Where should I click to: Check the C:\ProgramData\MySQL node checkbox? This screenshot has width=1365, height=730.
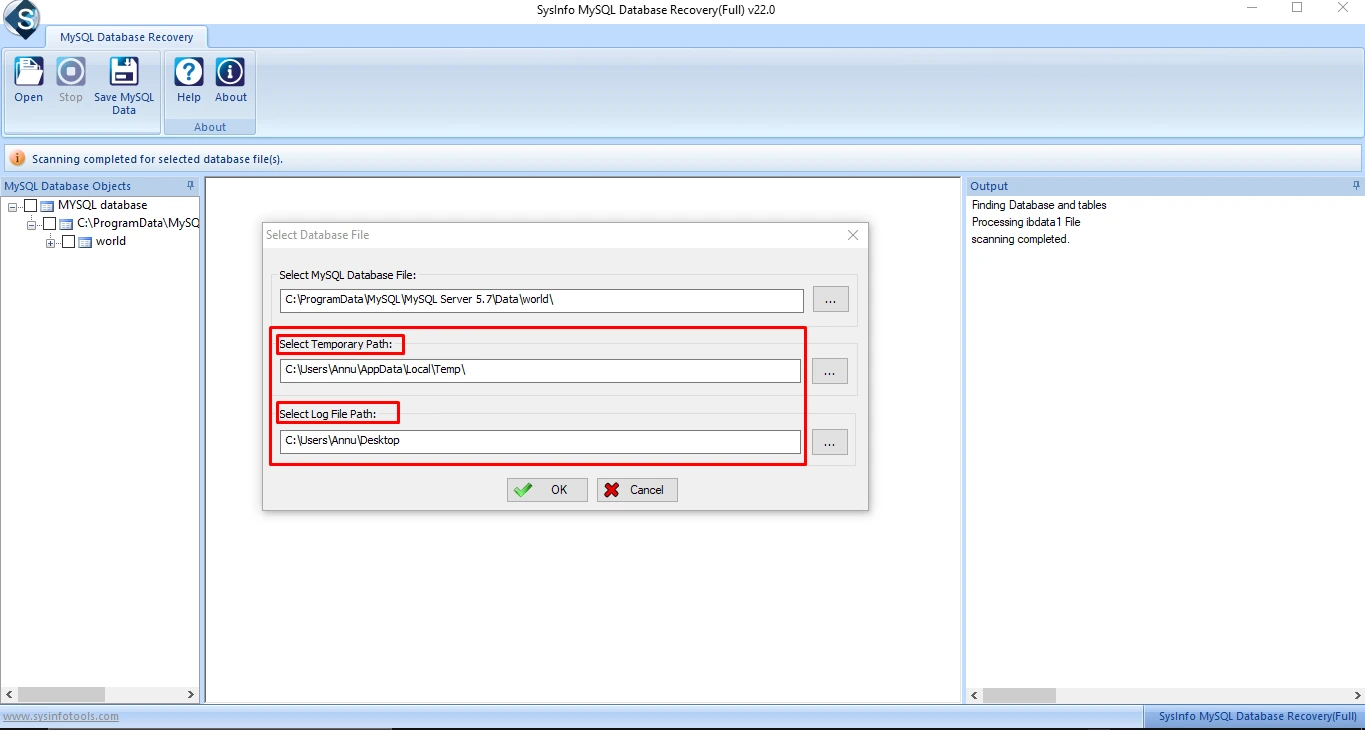(50, 223)
